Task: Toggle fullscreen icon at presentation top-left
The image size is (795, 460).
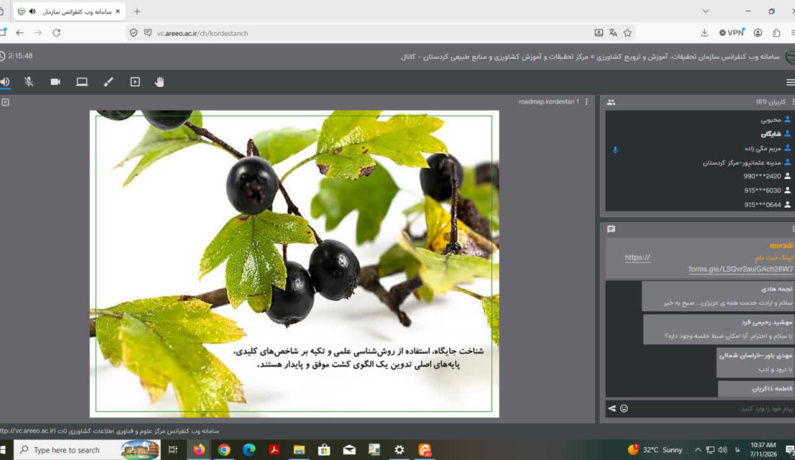Action: [x=6, y=102]
